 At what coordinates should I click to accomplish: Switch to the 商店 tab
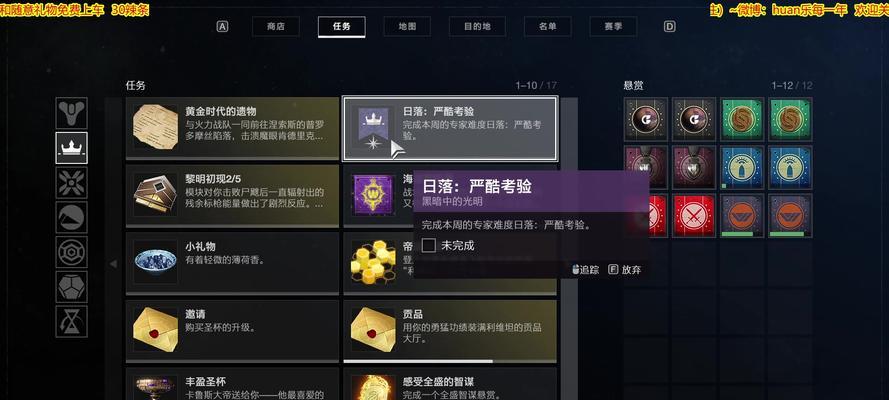276,27
